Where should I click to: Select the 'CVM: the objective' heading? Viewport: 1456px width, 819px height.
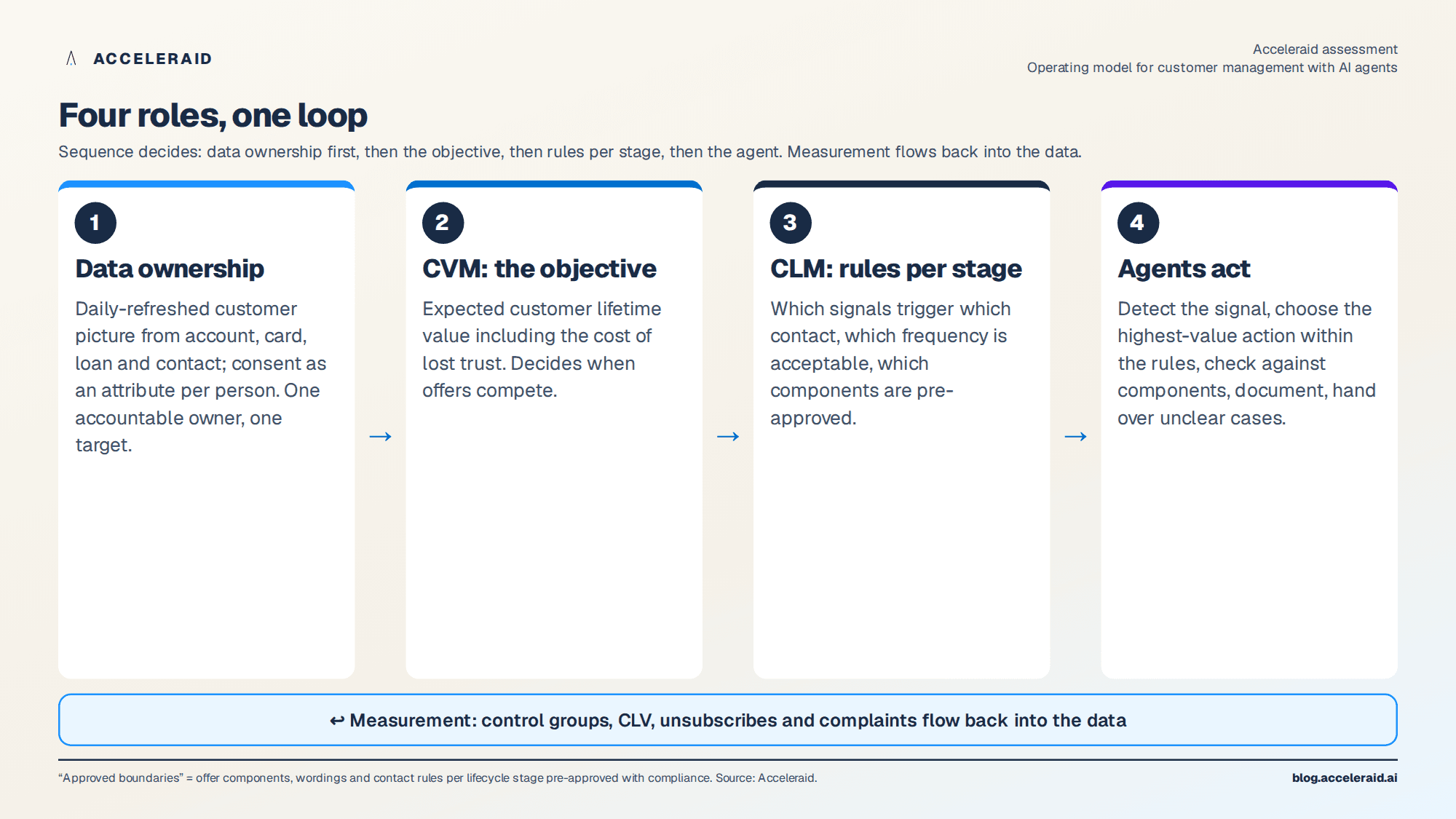pos(539,269)
